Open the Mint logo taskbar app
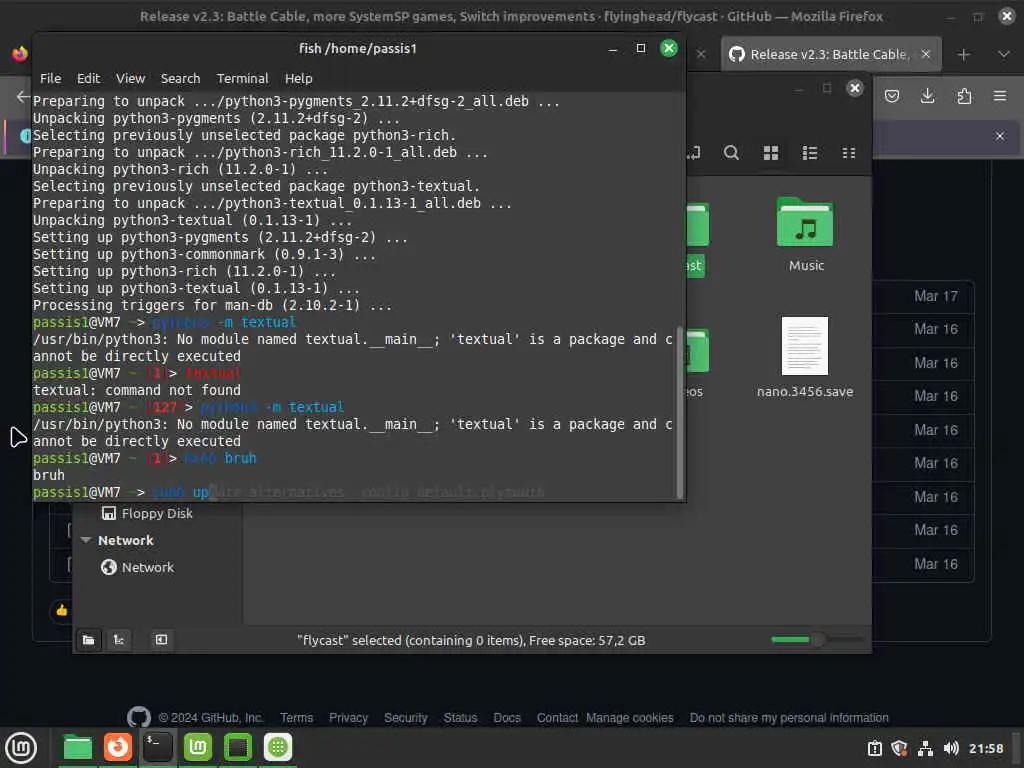The height and width of the screenshot is (768, 1024). (x=198, y=748)
